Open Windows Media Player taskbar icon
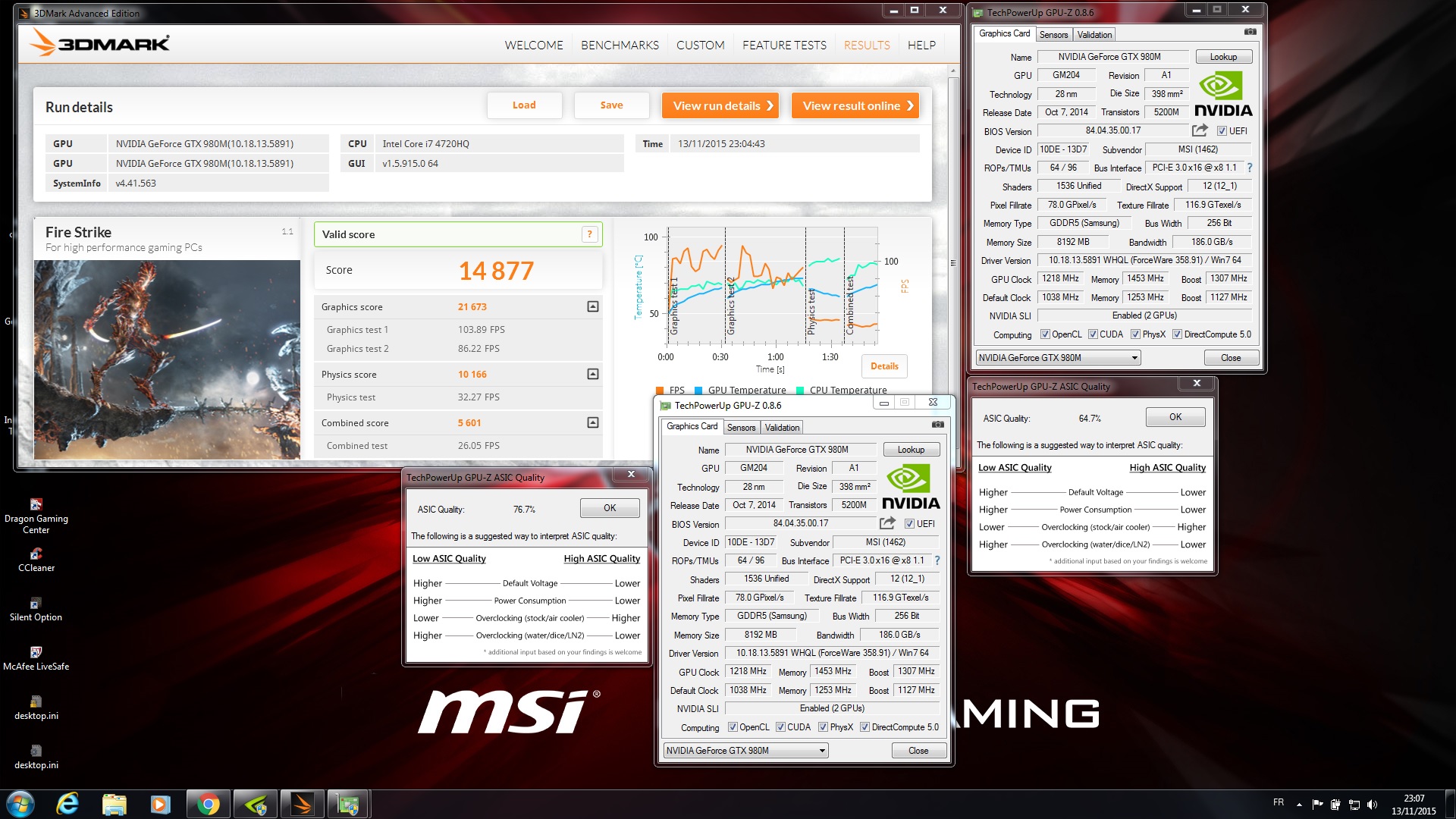The height and width of the screenshot is (819, 1456). (161, 804)
